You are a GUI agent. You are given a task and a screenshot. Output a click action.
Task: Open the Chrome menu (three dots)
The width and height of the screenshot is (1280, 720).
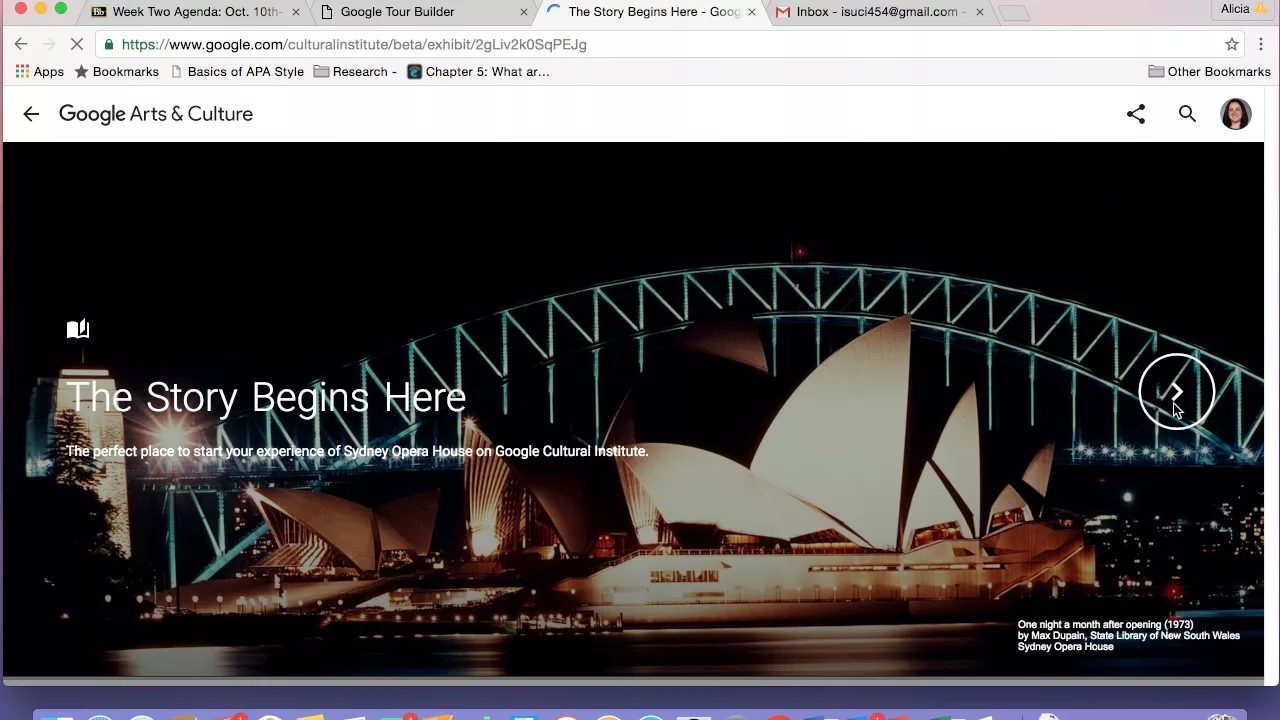1261,44
